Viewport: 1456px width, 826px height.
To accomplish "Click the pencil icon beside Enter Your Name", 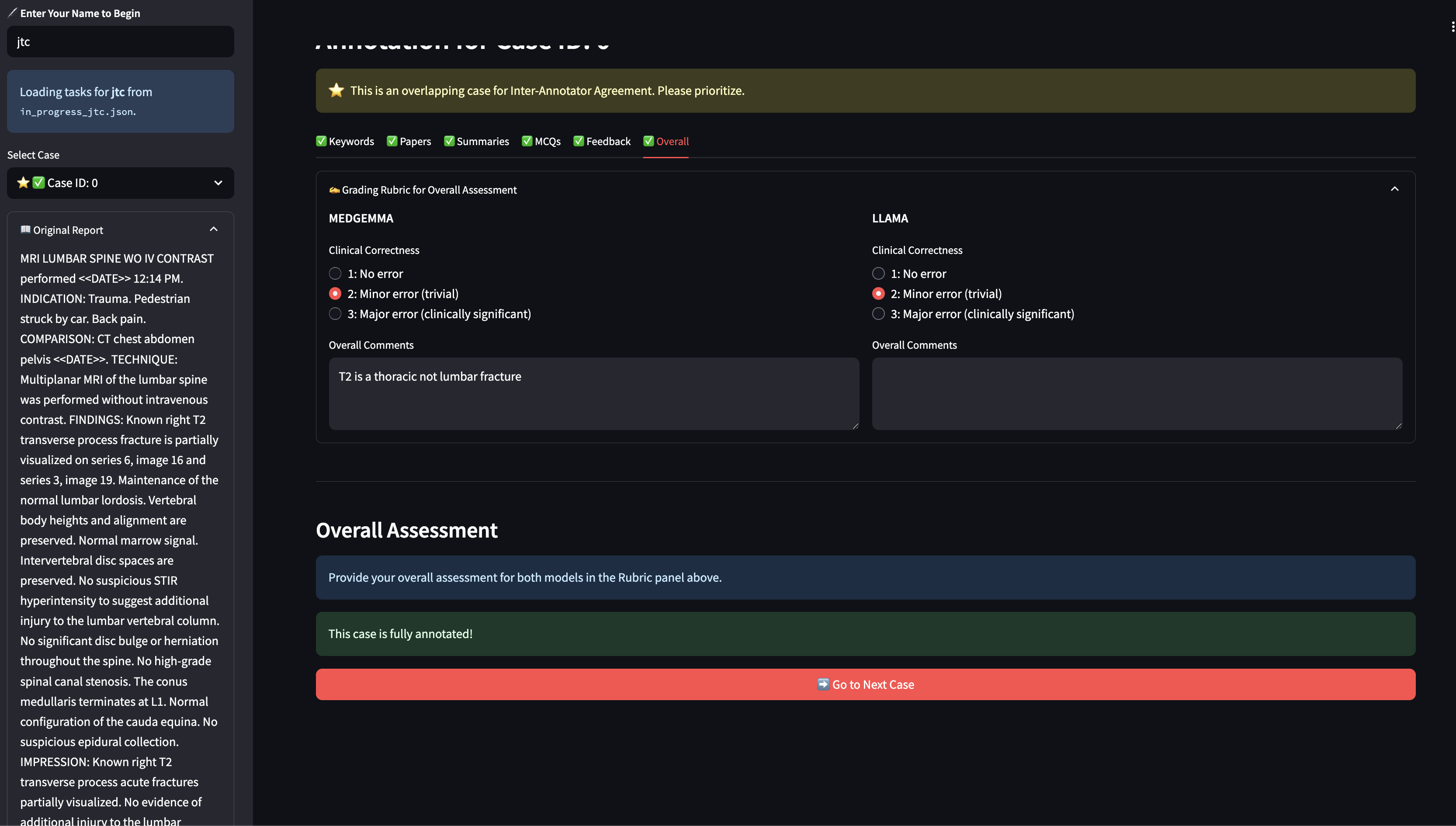I will (x=12, y=13).
